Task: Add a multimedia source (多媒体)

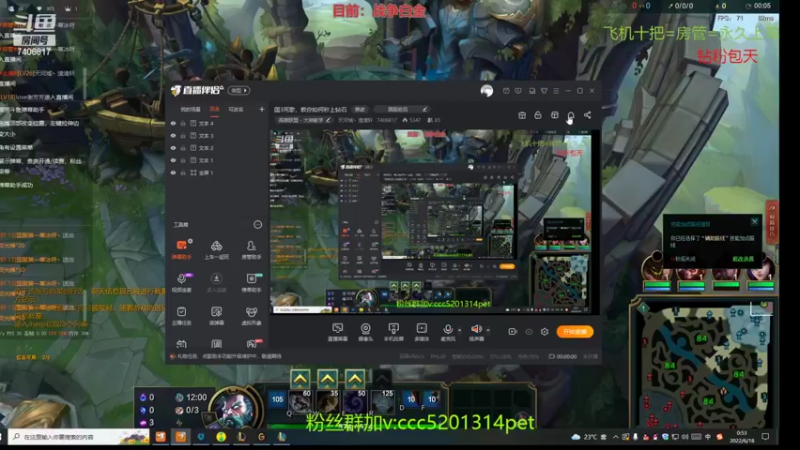Action: 421,332
